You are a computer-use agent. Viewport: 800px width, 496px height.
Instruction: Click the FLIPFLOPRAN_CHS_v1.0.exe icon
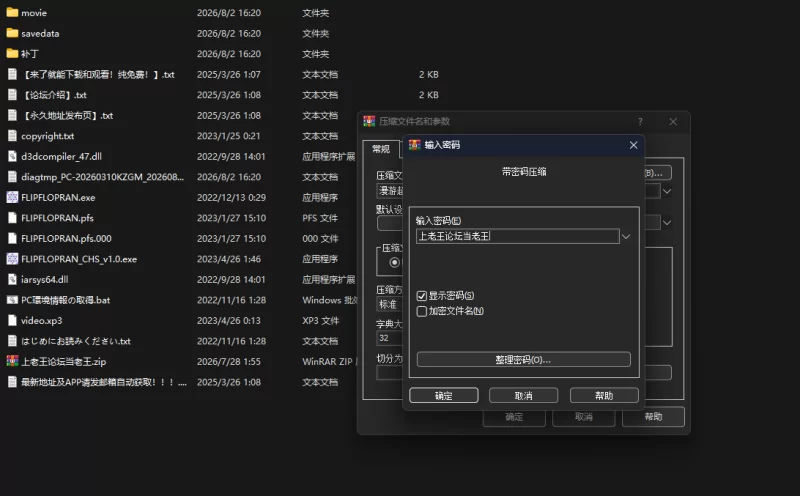pyautogui.click(x=12, y=259)
